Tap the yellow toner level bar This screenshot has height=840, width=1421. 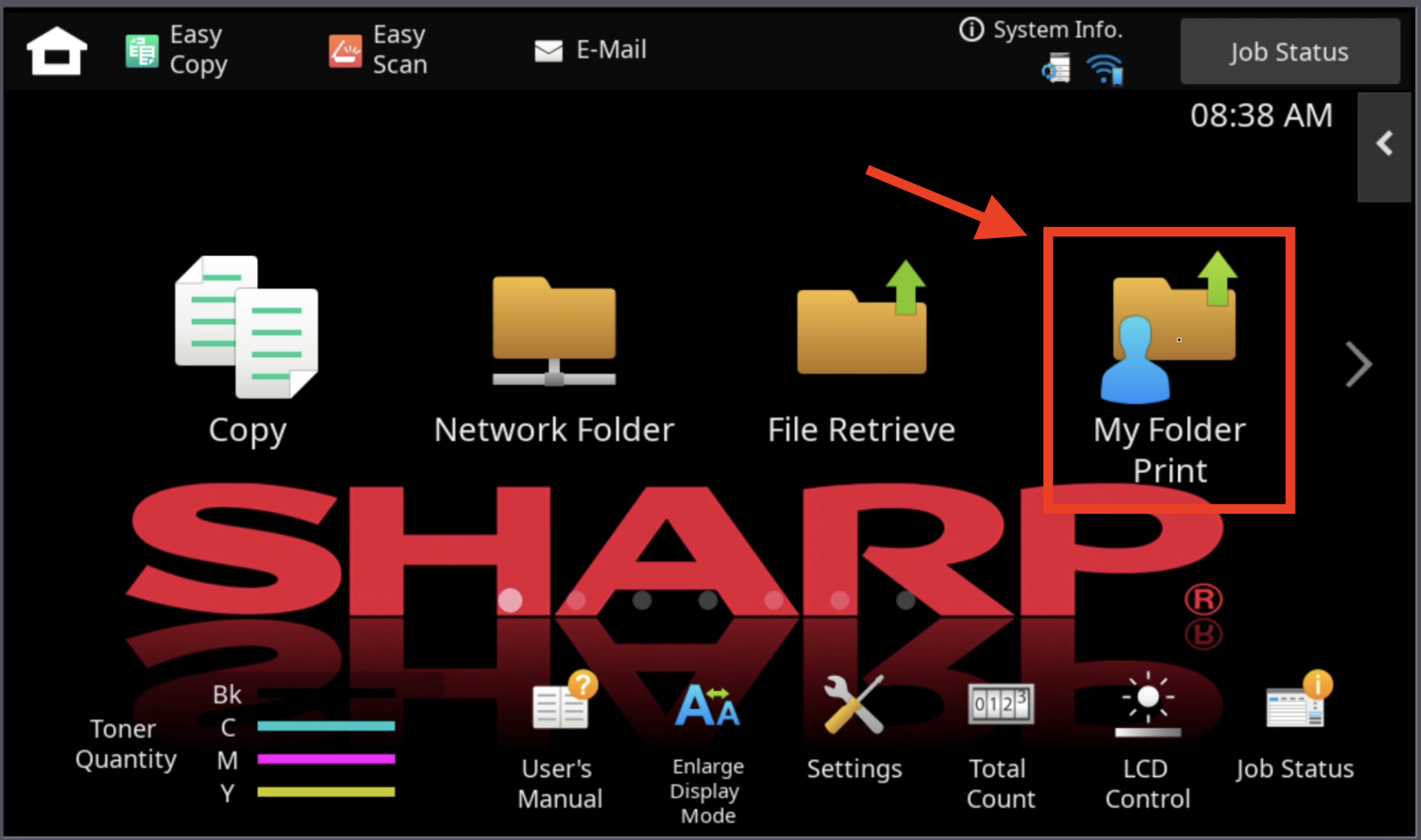click(326, 792)
